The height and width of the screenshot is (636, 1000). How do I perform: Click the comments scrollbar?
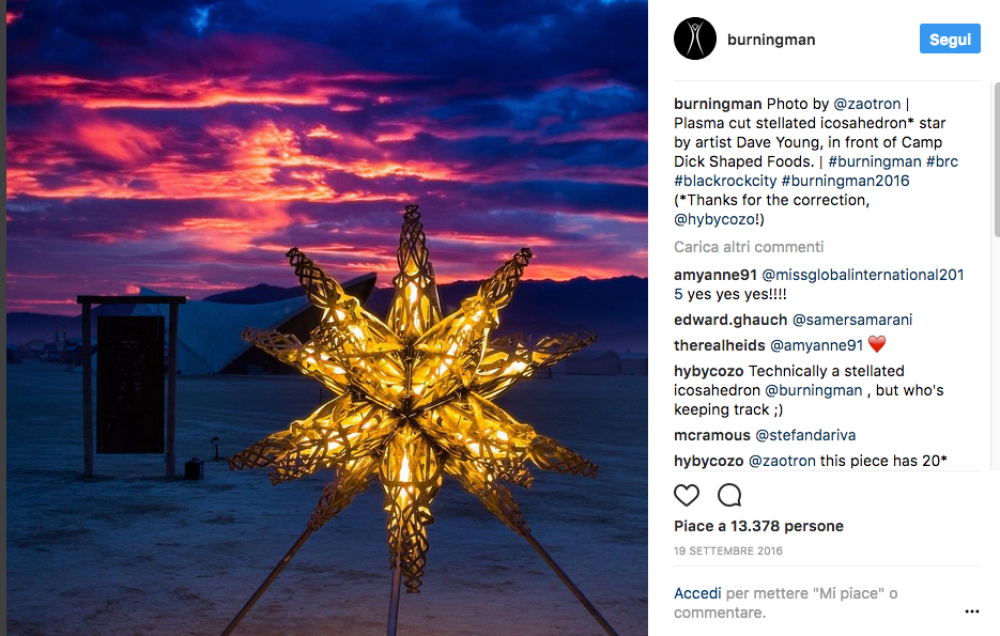995,150
